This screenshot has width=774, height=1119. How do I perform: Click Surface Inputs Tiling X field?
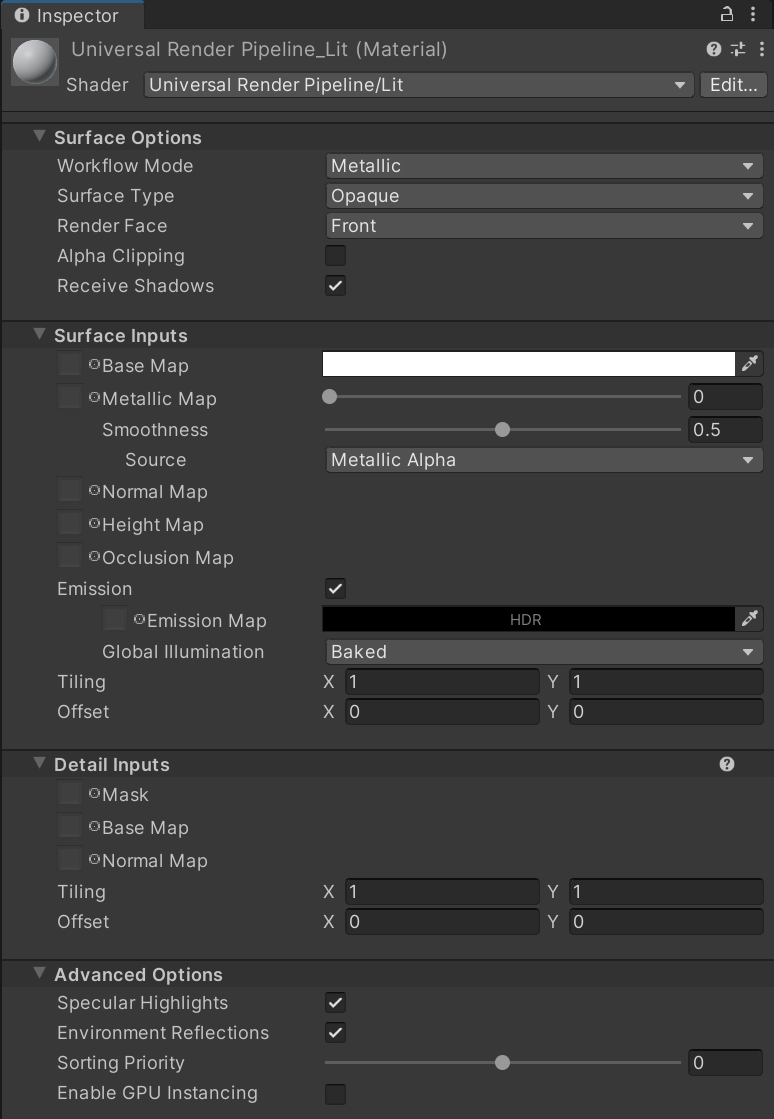[x=442, y=682]
